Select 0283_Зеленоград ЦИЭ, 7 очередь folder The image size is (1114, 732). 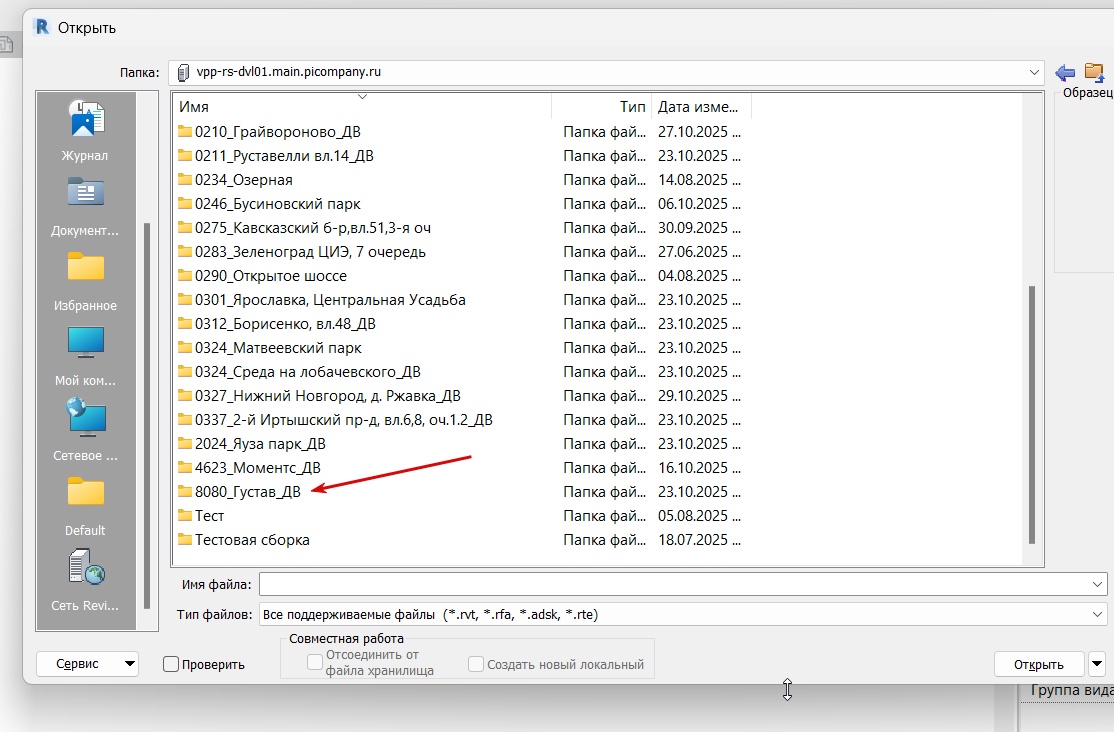(310, 252)
